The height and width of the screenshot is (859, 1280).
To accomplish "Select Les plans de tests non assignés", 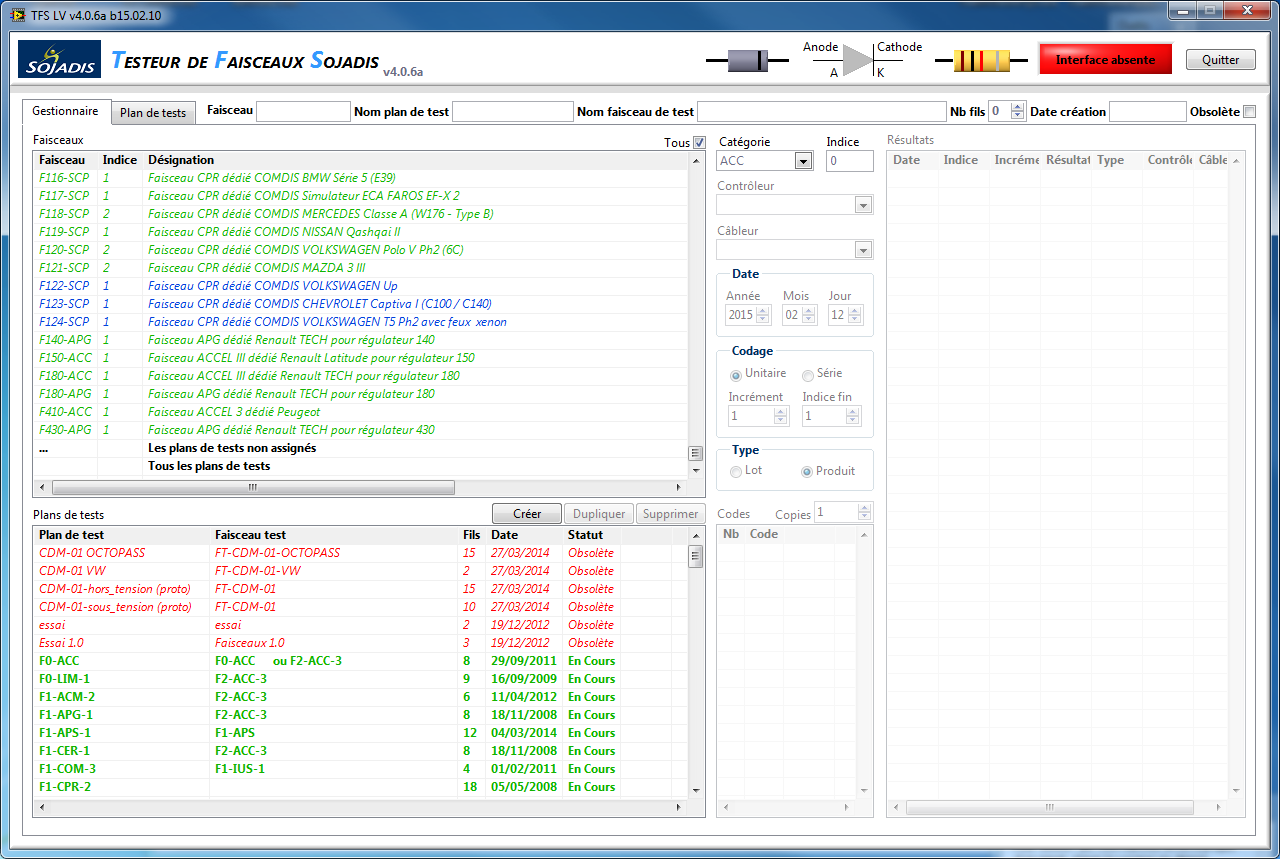I will pos(361,448).
